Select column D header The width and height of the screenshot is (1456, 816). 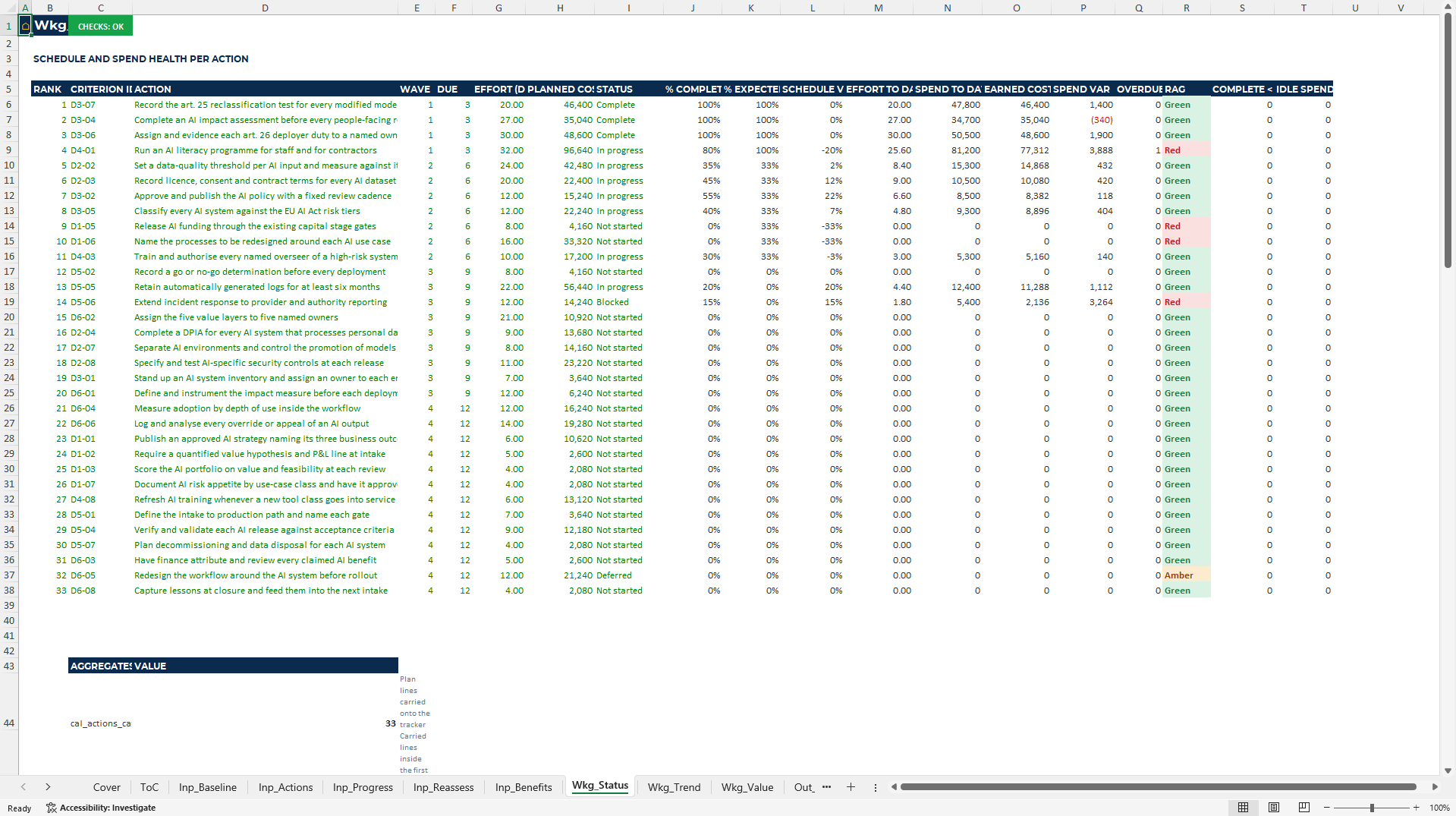[x=265, y=8]
